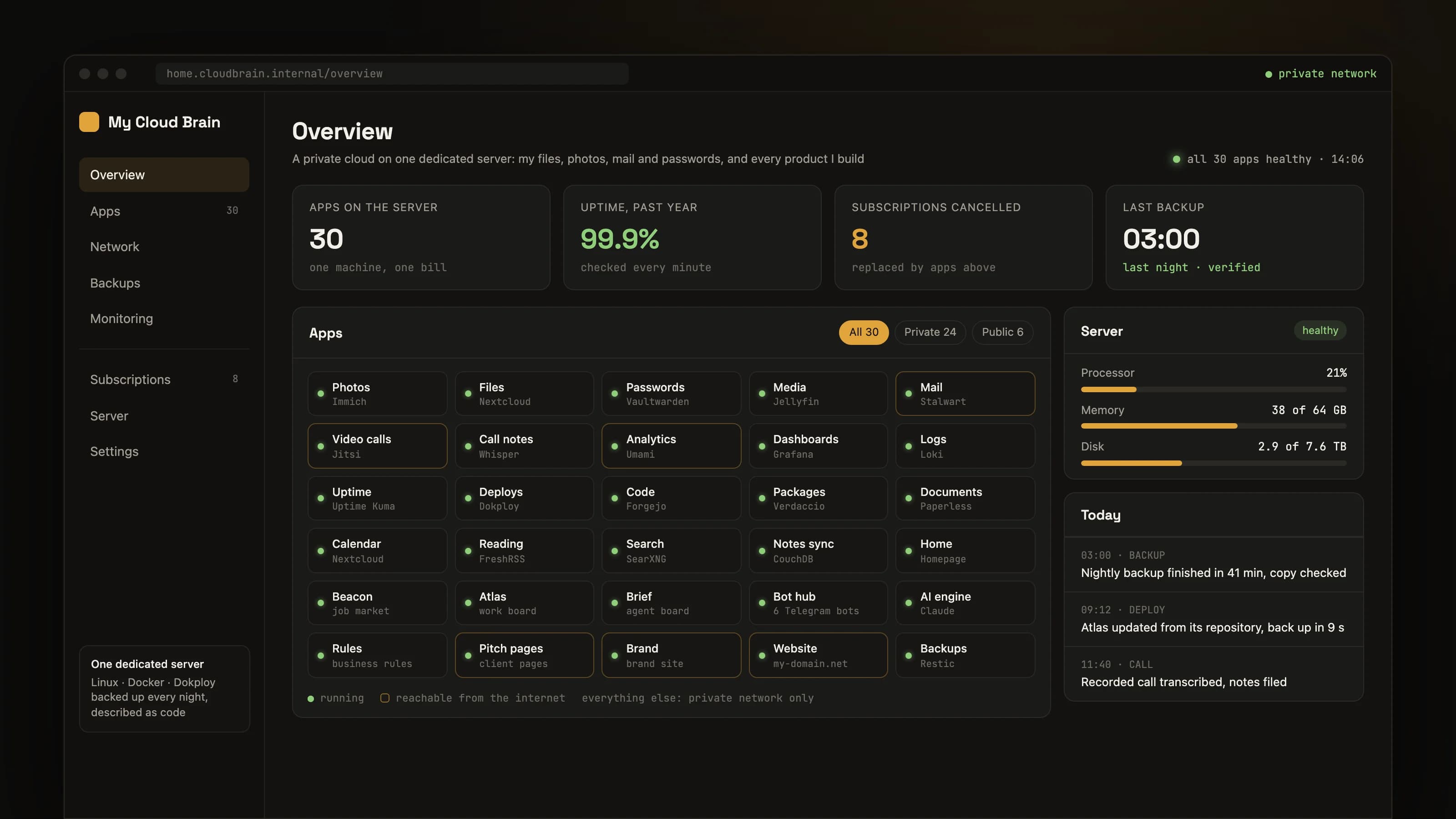Filter apps by Private 24
Viewport: 1456px width, 819px height.
930,332
